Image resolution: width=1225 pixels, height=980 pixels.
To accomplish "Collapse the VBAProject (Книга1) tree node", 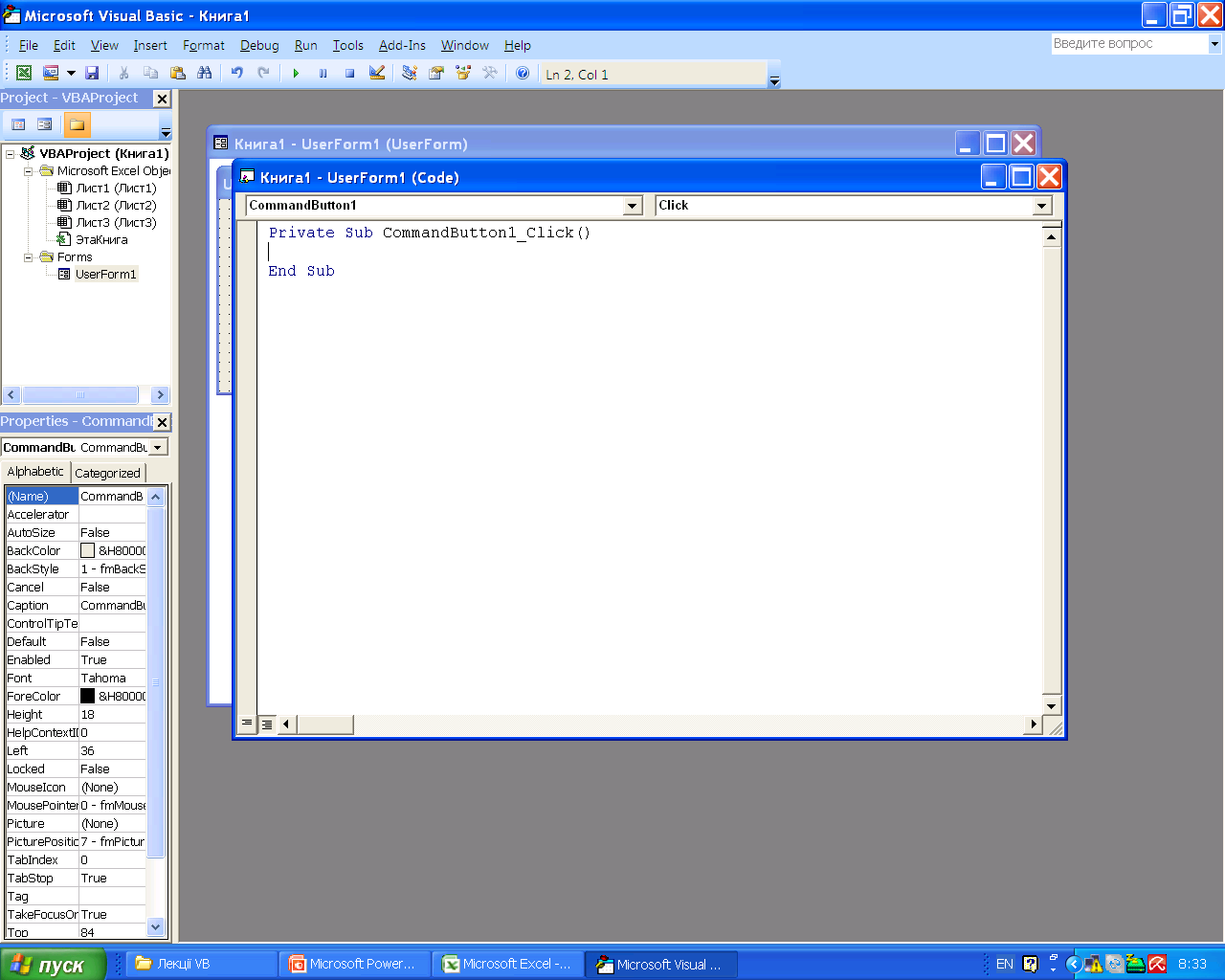I will [x=11, y=154].
